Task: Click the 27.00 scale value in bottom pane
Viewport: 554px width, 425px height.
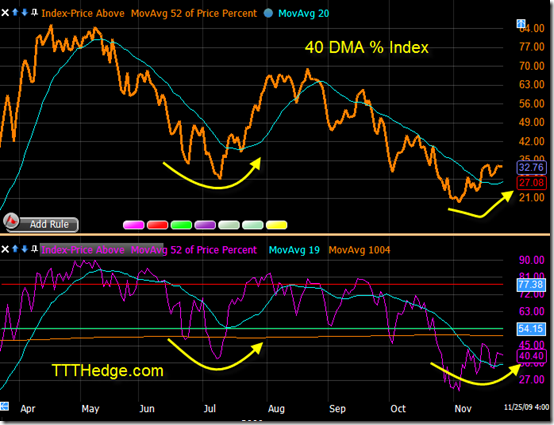Action: click(x=532, y=379)
